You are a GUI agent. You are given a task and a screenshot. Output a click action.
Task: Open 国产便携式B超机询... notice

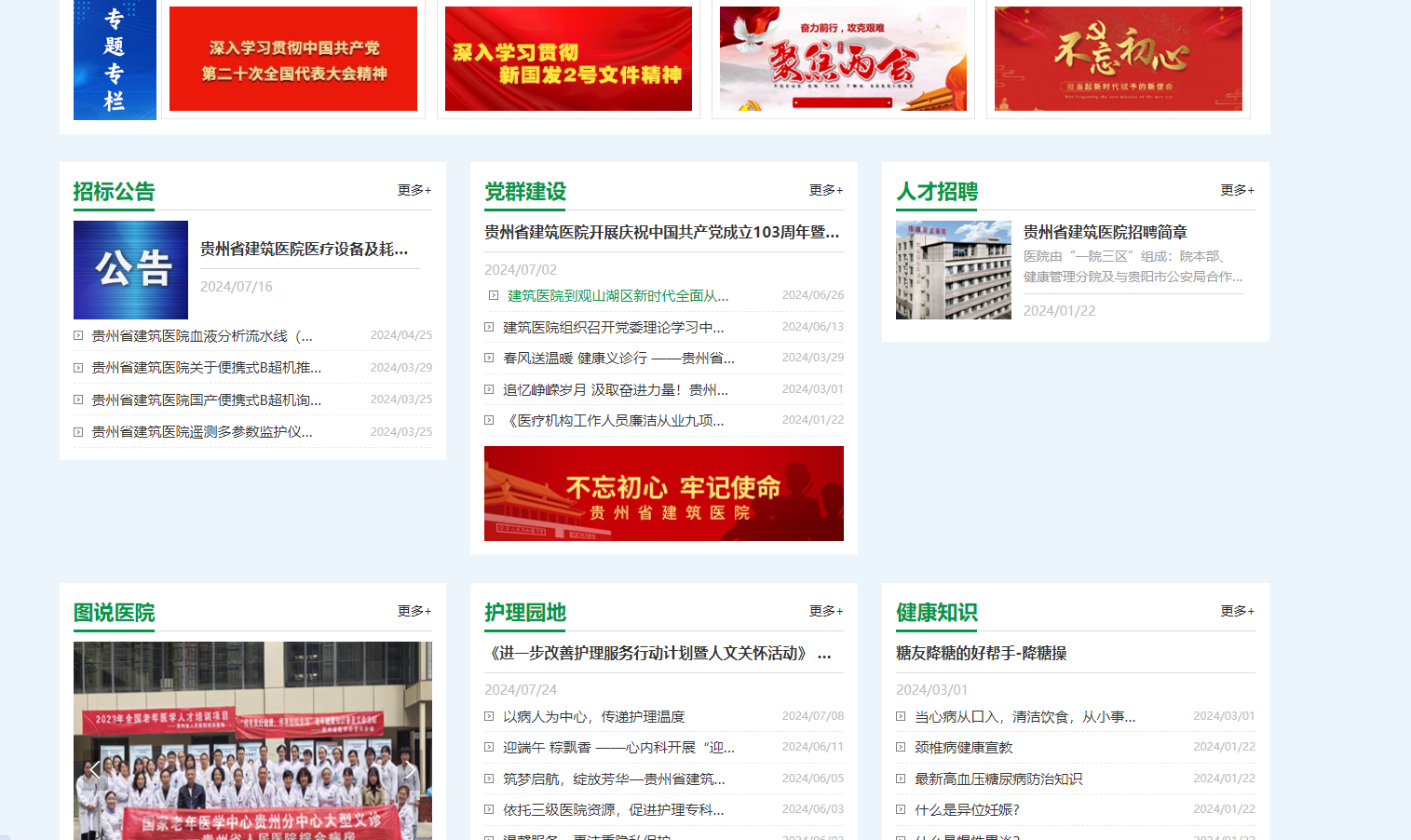(207, 400)
